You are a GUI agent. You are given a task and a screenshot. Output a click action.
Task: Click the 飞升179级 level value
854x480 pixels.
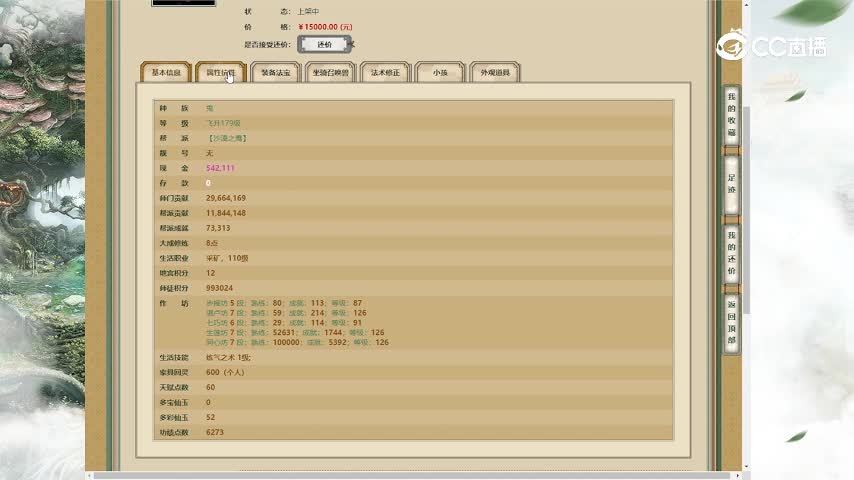pyautogui.click(x=224, y=123)
